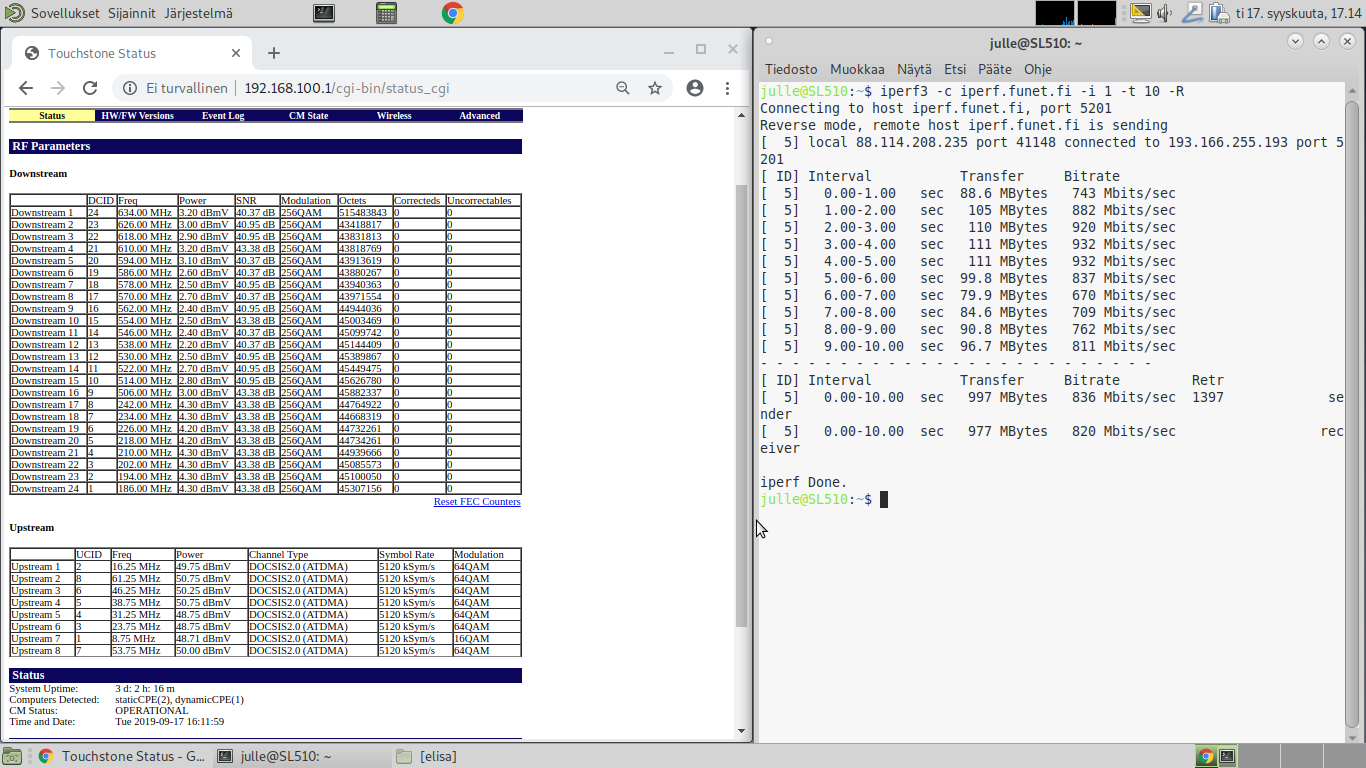Click the terminal's vertical scrollbar
The image size is (1366, 768).
tap(1352, 400)
